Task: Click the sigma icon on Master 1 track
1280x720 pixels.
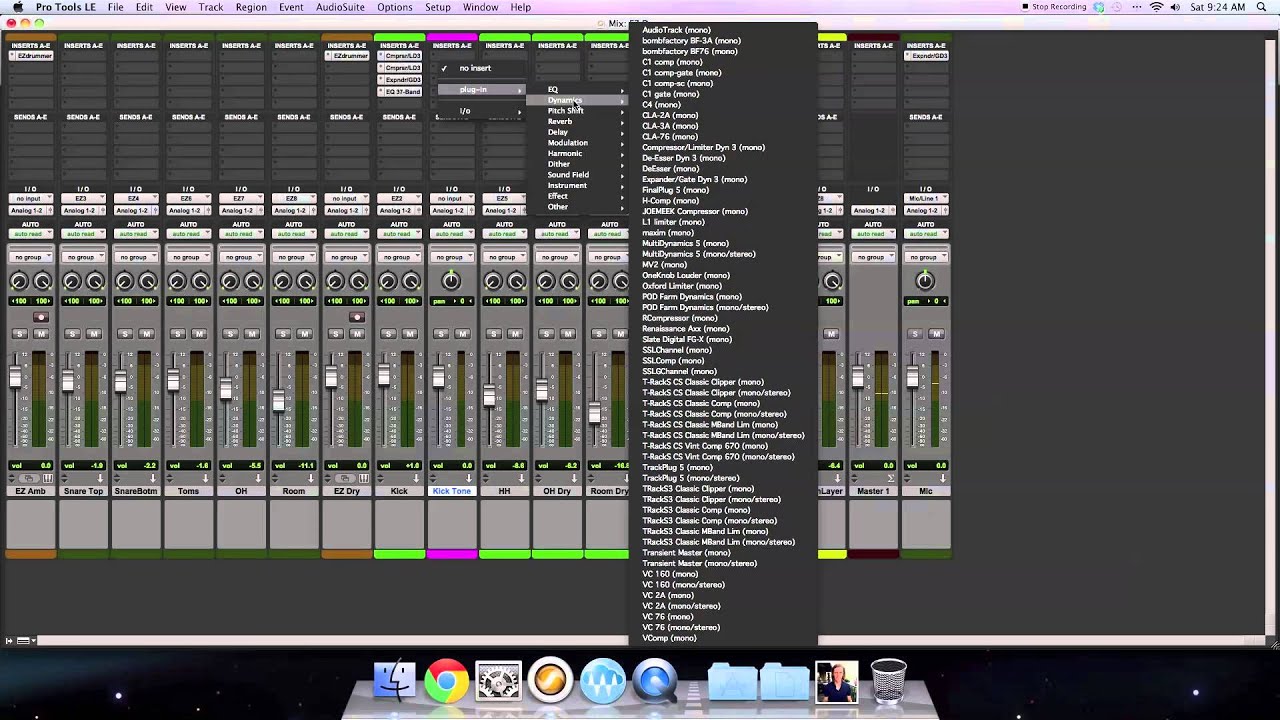Action: pyautogui.click(x=889, y=479)
